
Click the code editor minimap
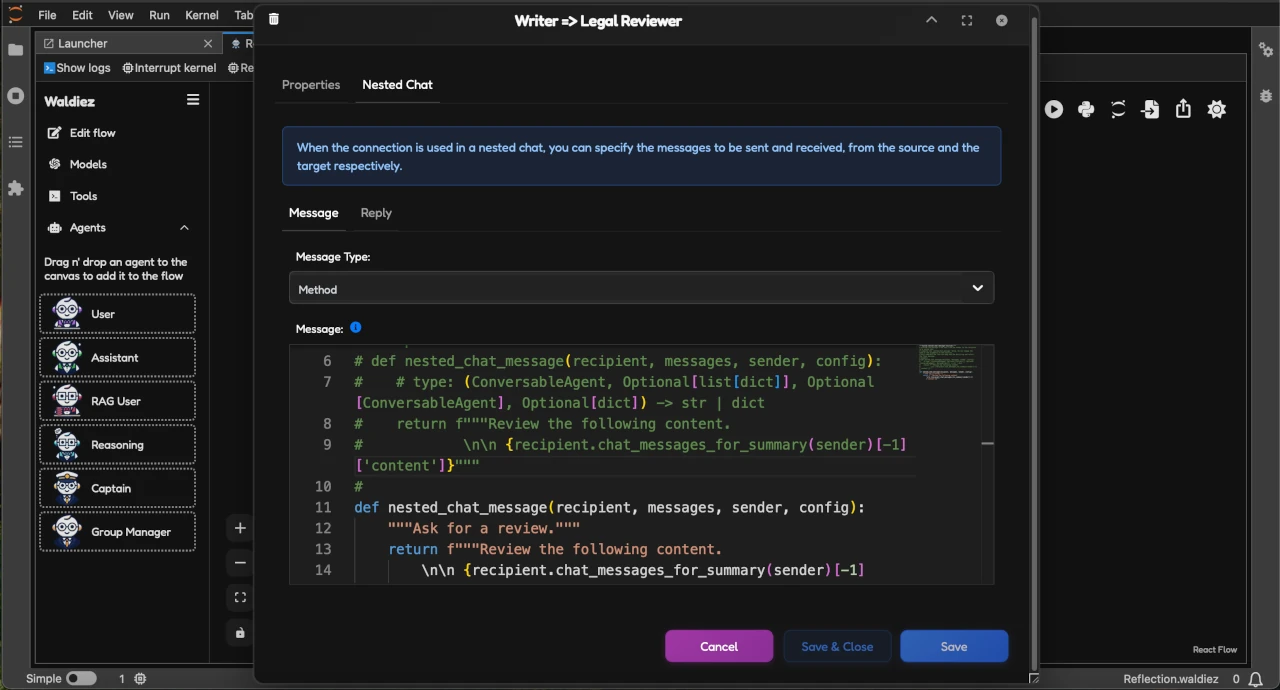coord(946,363)
